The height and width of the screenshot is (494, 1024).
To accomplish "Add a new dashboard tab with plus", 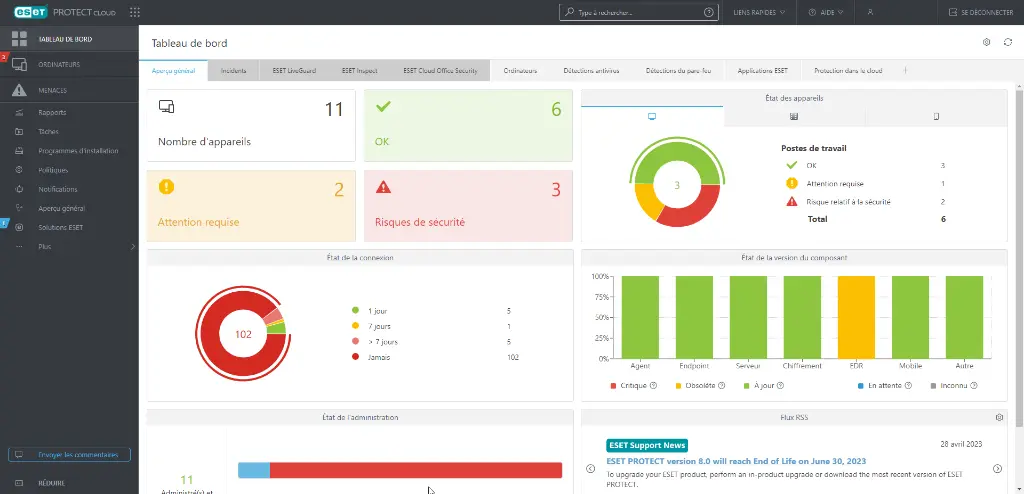I will click(x=905, y=71).
